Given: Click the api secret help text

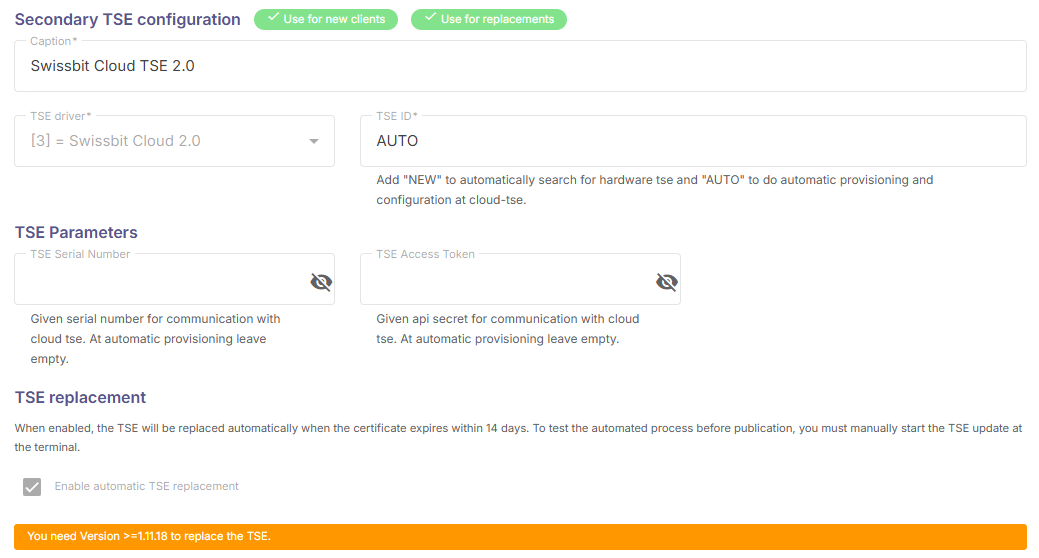Looking at the screenshot, I should click(x=508, y=329).
